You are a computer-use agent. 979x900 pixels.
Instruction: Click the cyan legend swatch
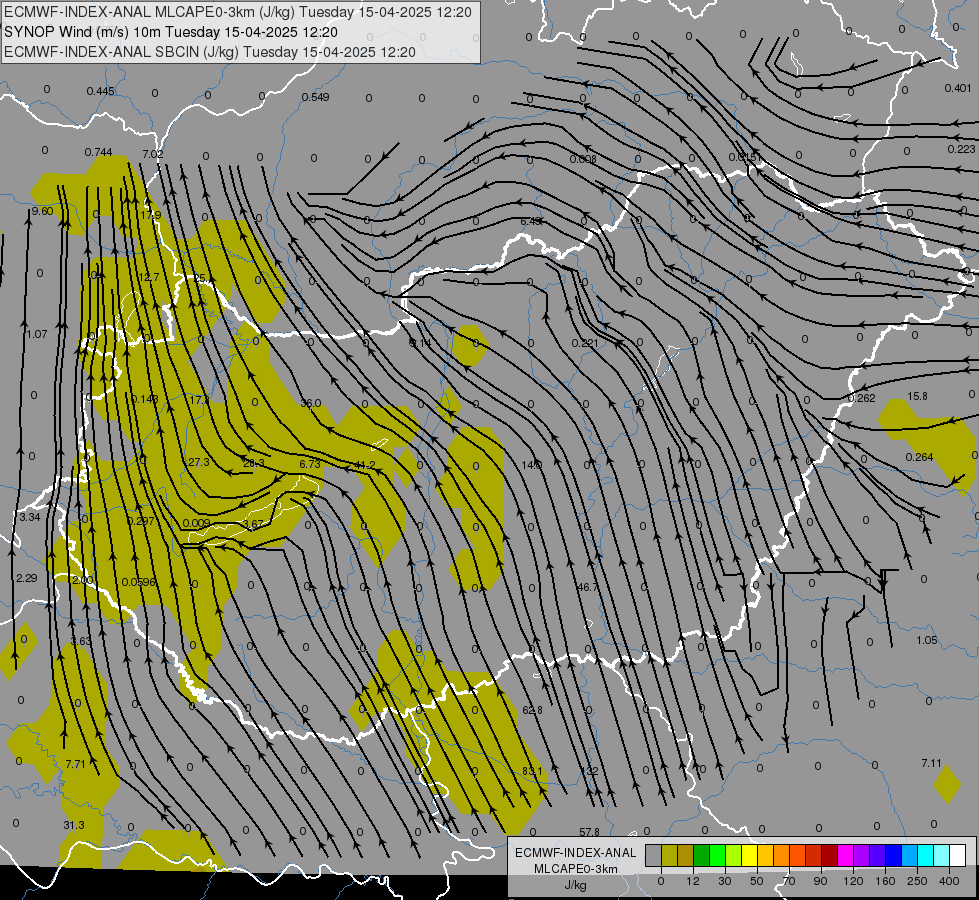(x=925, y=856)
